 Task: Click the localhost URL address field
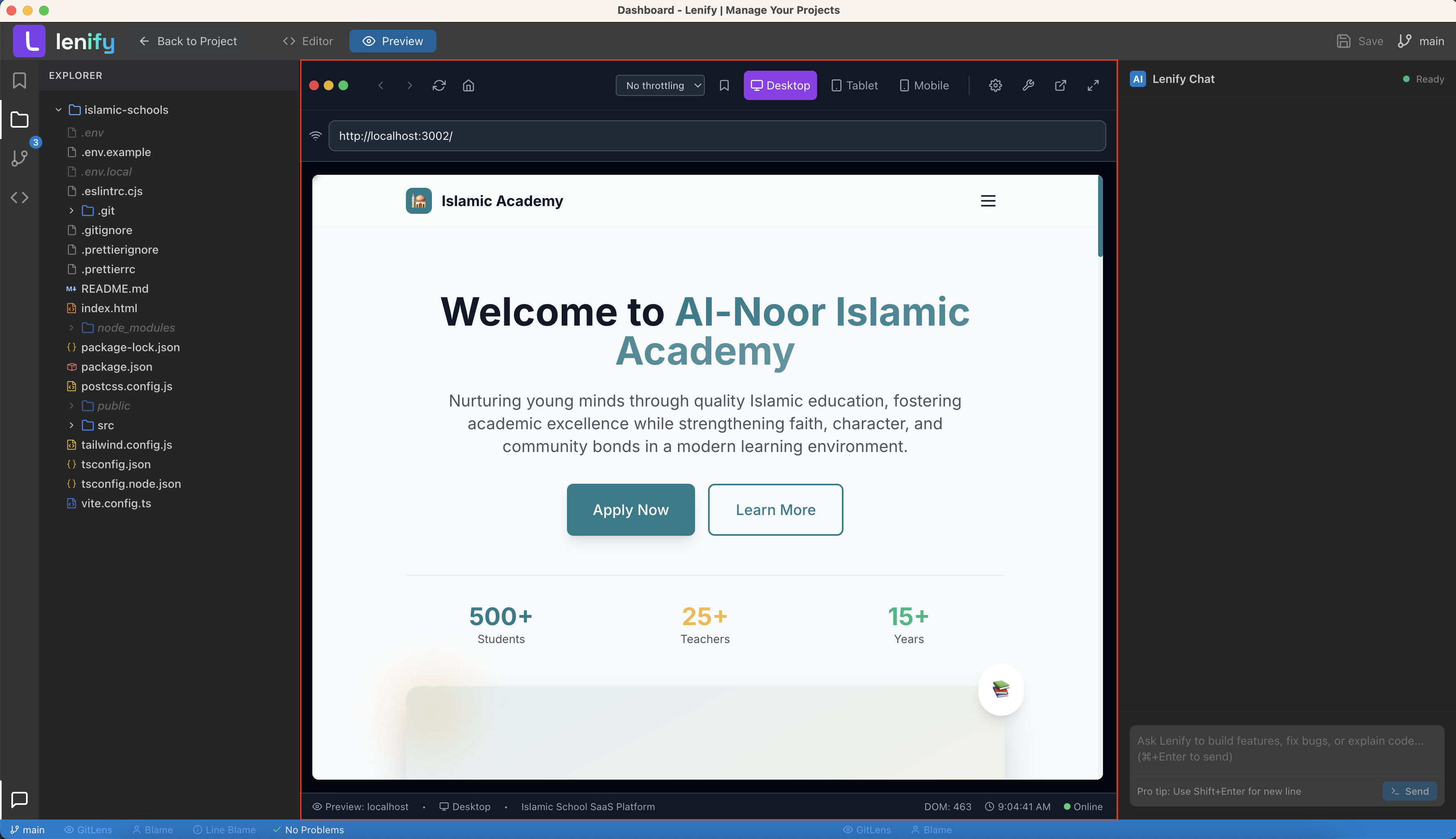point(717,135)
